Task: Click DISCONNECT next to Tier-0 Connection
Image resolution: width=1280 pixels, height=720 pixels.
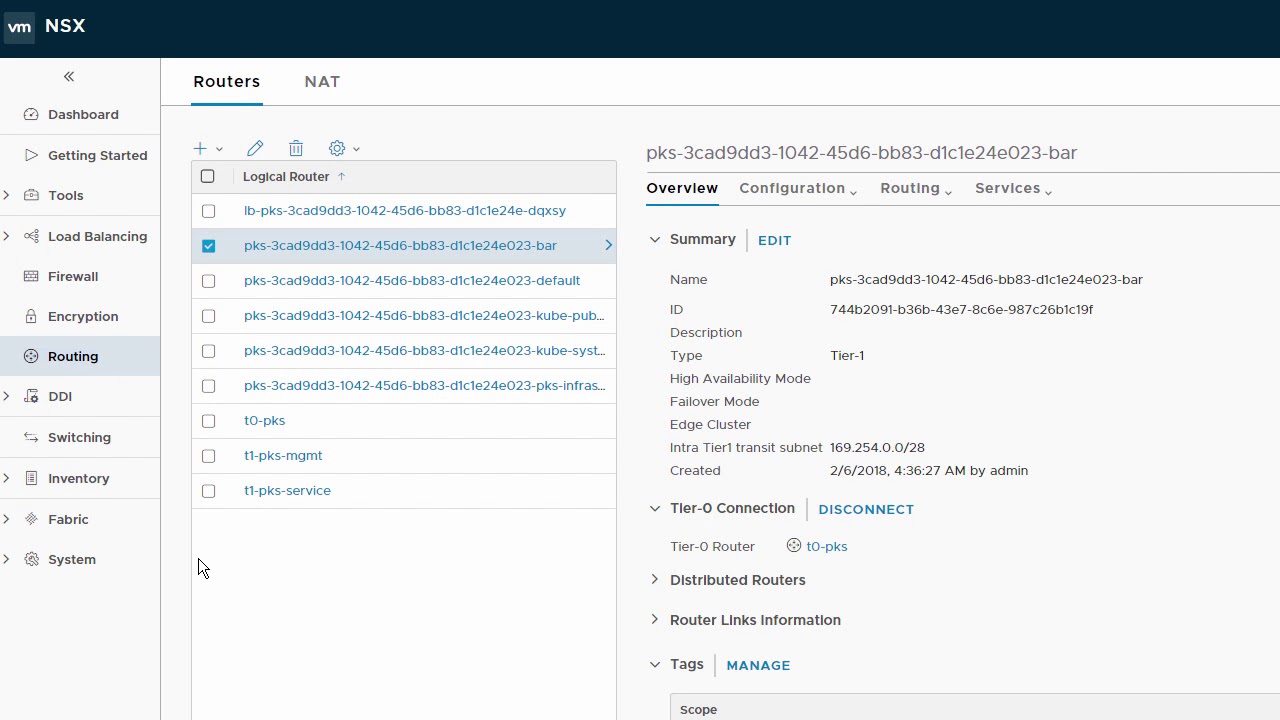Action: point(866,509)
